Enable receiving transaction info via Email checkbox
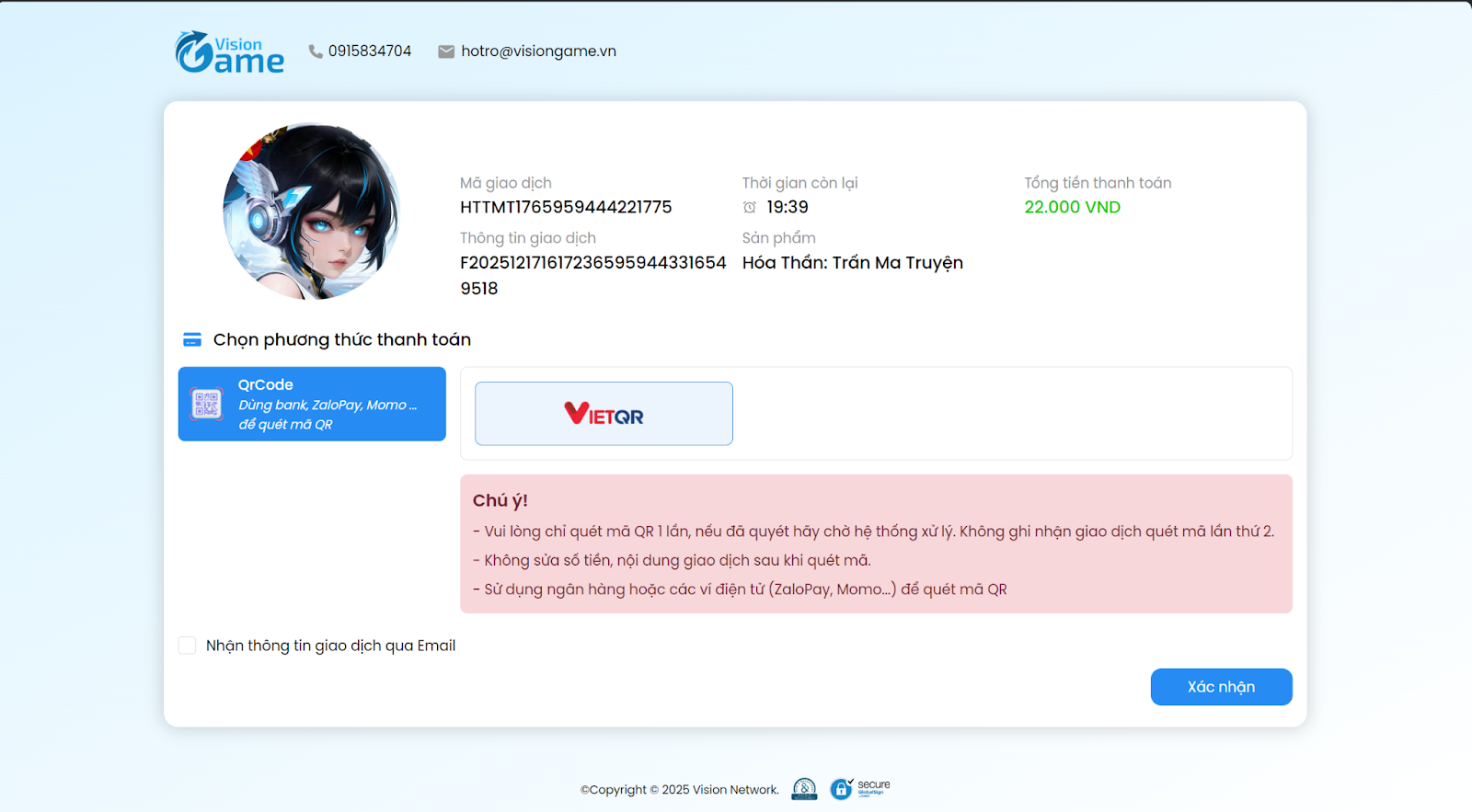Viewport: 1472px width, 812px height. pos(188,646)
